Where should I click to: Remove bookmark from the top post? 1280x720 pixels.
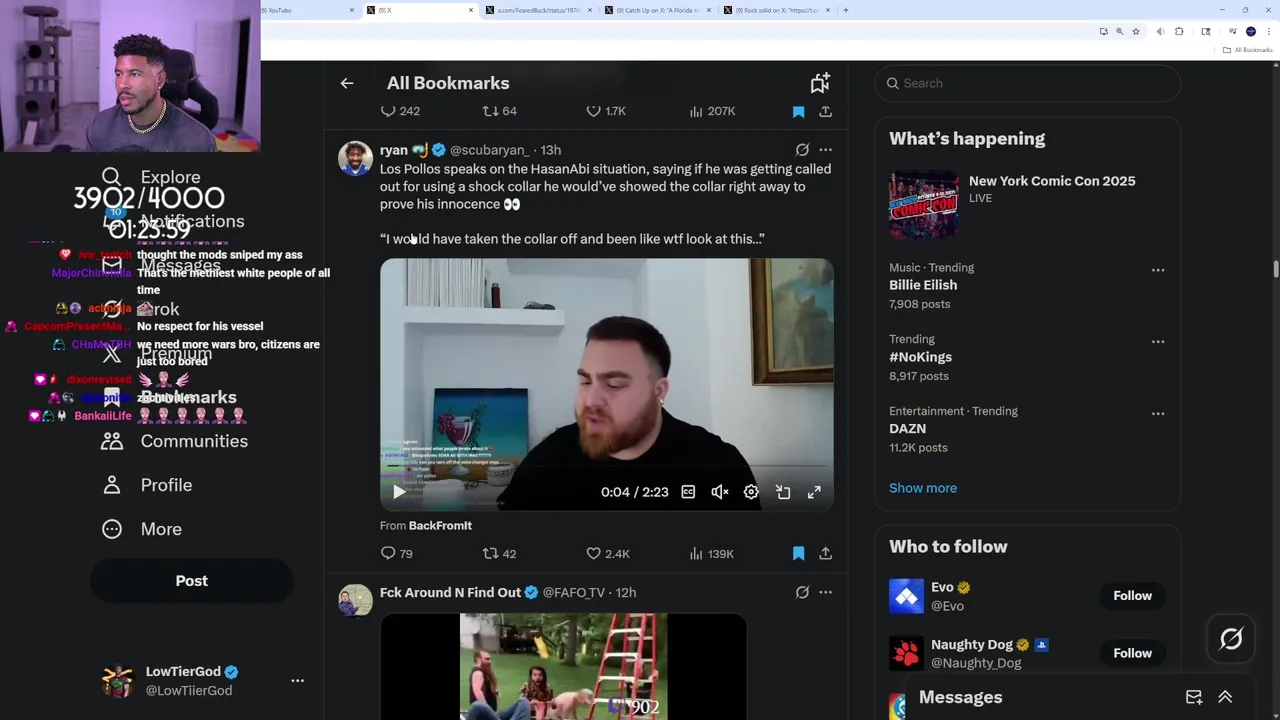click(798, 111)
